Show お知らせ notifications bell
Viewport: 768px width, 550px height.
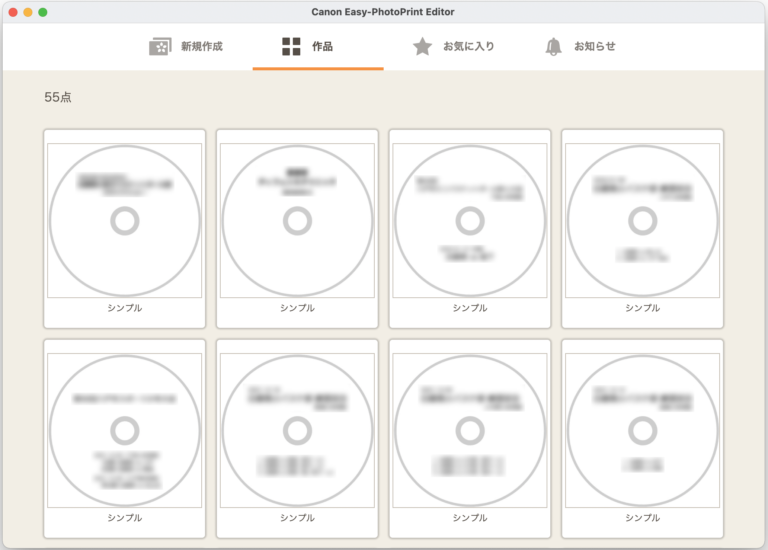coord(553,47)
